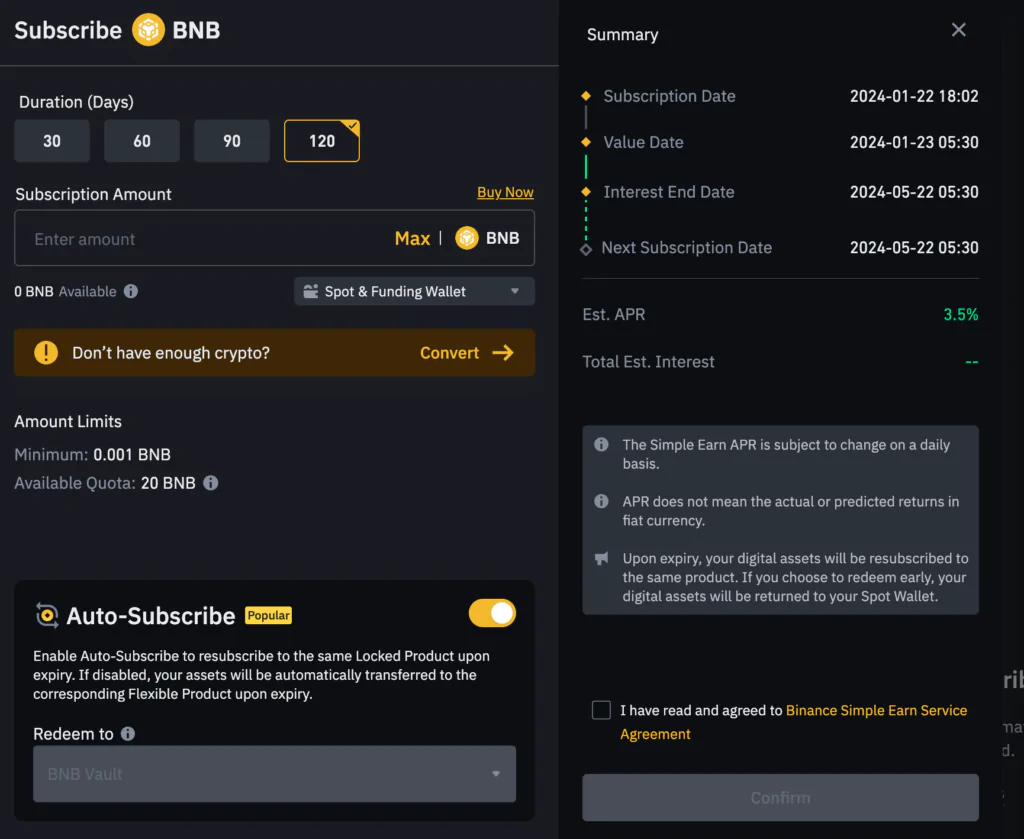
Task: Click the warning exclamation icon
Action: [x=45, y=352]
